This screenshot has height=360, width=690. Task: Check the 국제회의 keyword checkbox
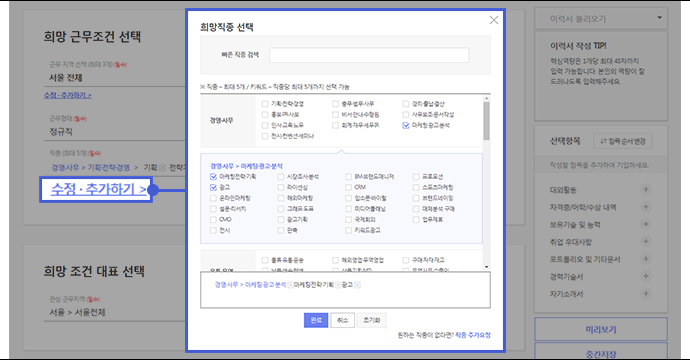349,219
